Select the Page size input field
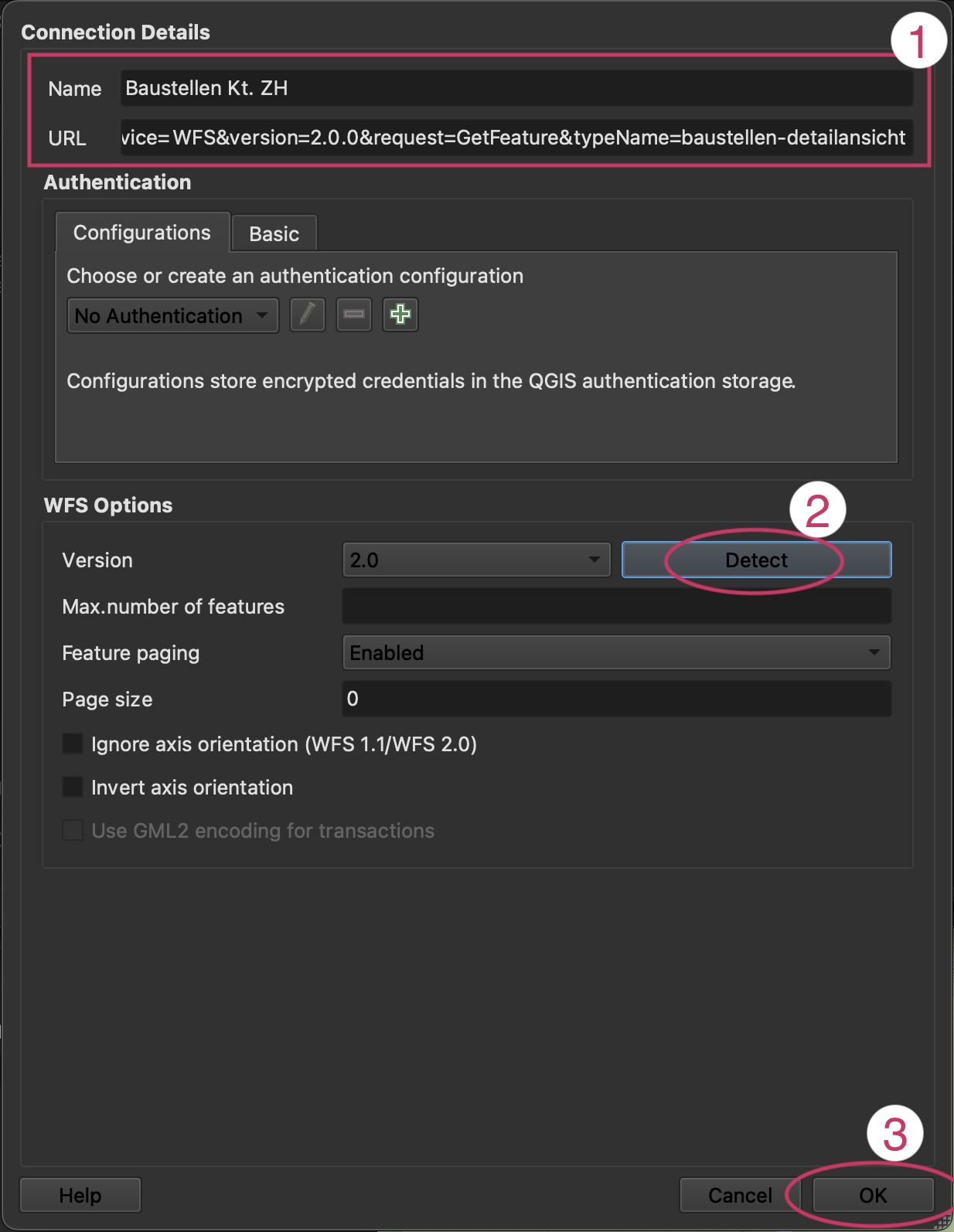This screenshot has height=1232, width=954. coord(616,699)
